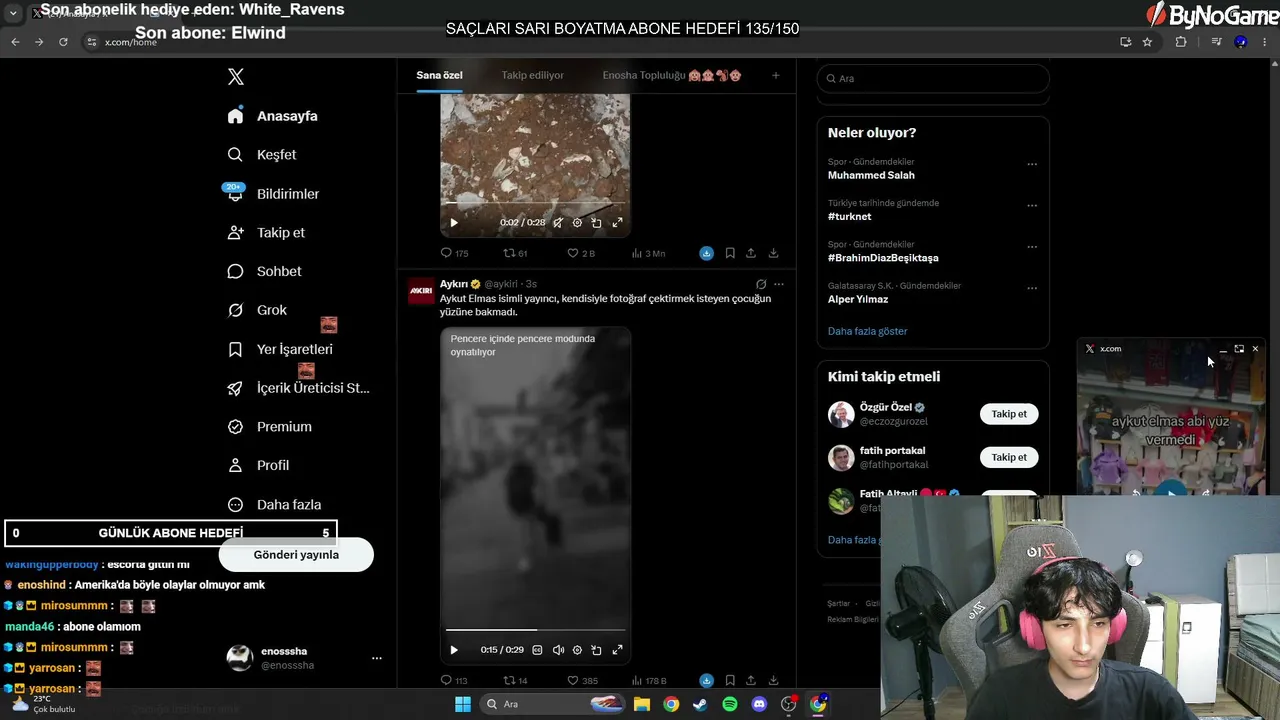Switch to Sana özel tab

pyautogui.click(x=439, y=76)
